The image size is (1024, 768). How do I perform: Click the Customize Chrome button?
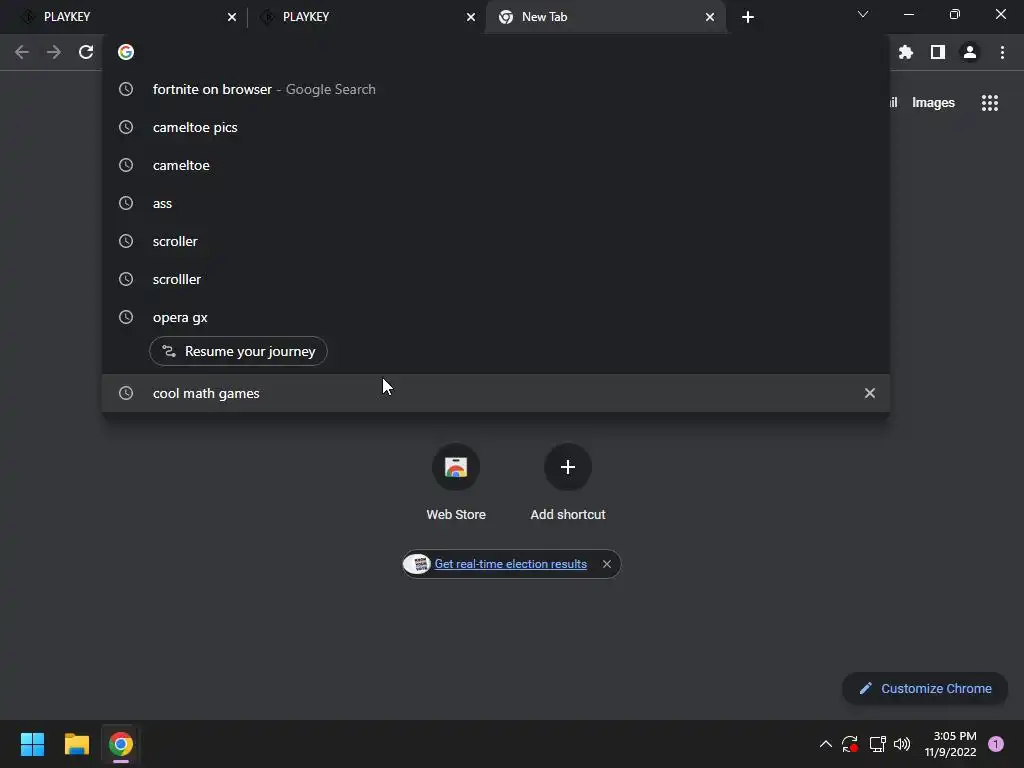coord(925,688)
